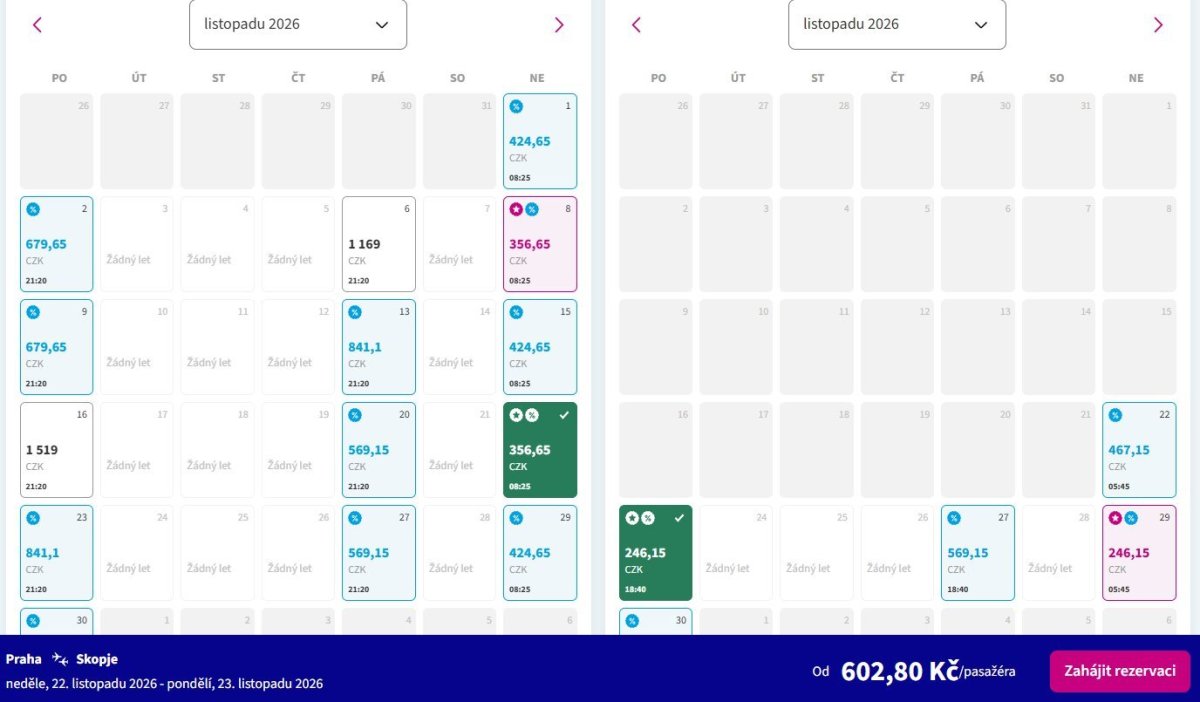The image size is (1200, 702).
Task: Click chevron arrow in return month selector
Action: coord(981,25)
